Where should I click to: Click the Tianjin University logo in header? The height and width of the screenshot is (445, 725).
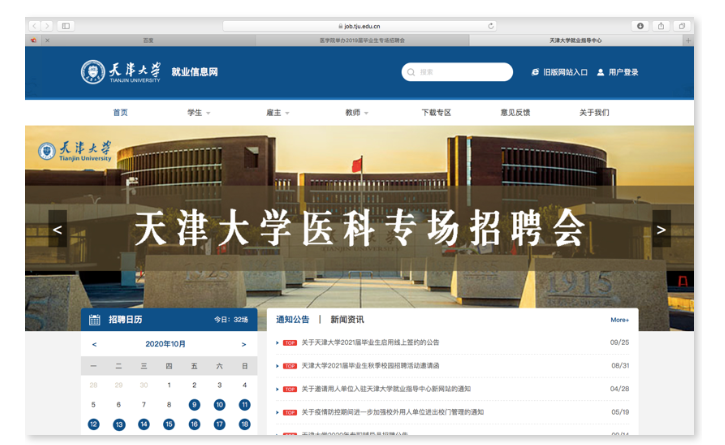pyautogui.click(x=121, y=72)
